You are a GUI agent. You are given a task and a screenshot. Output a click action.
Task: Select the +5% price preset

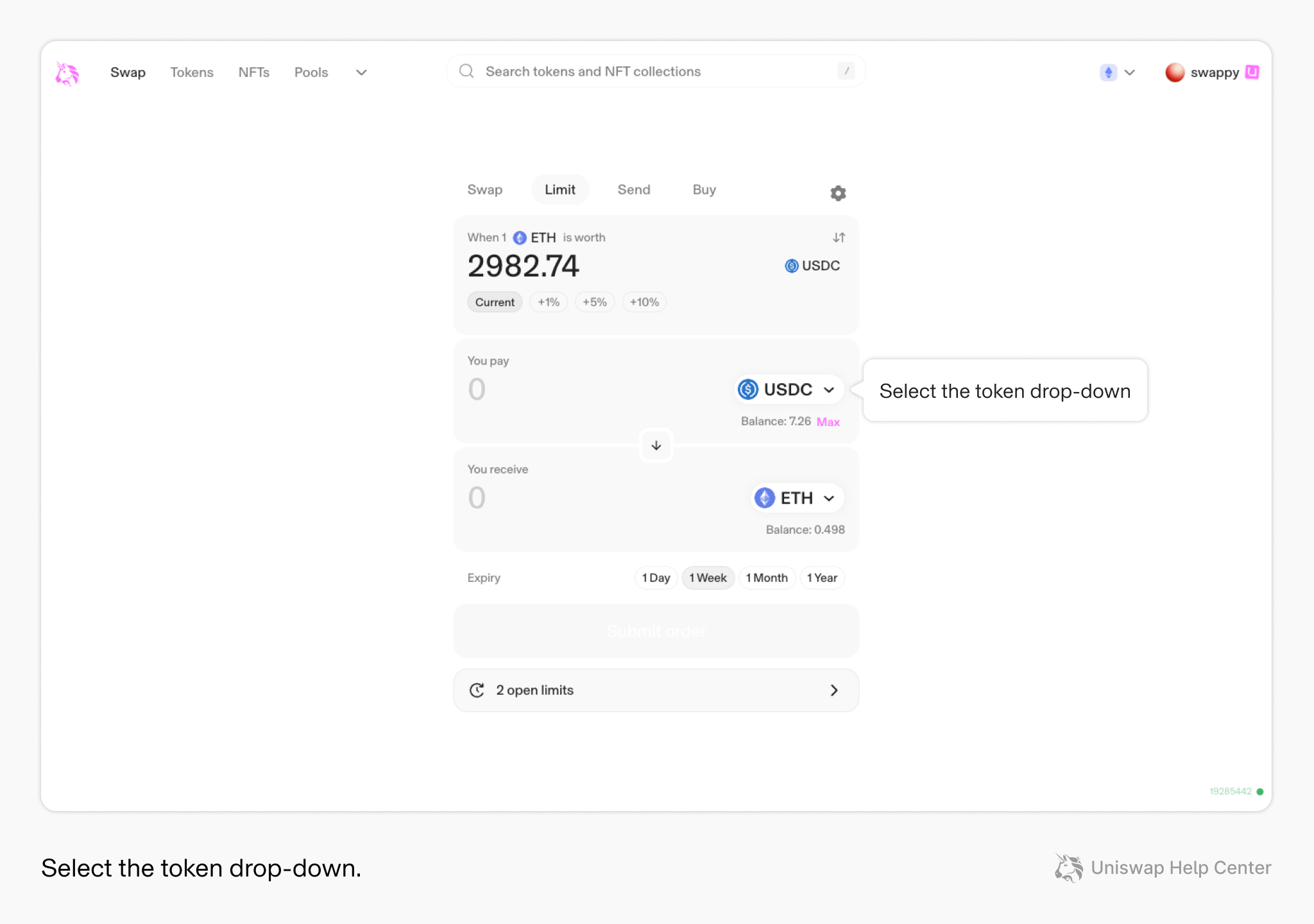(x=595, y=302)
